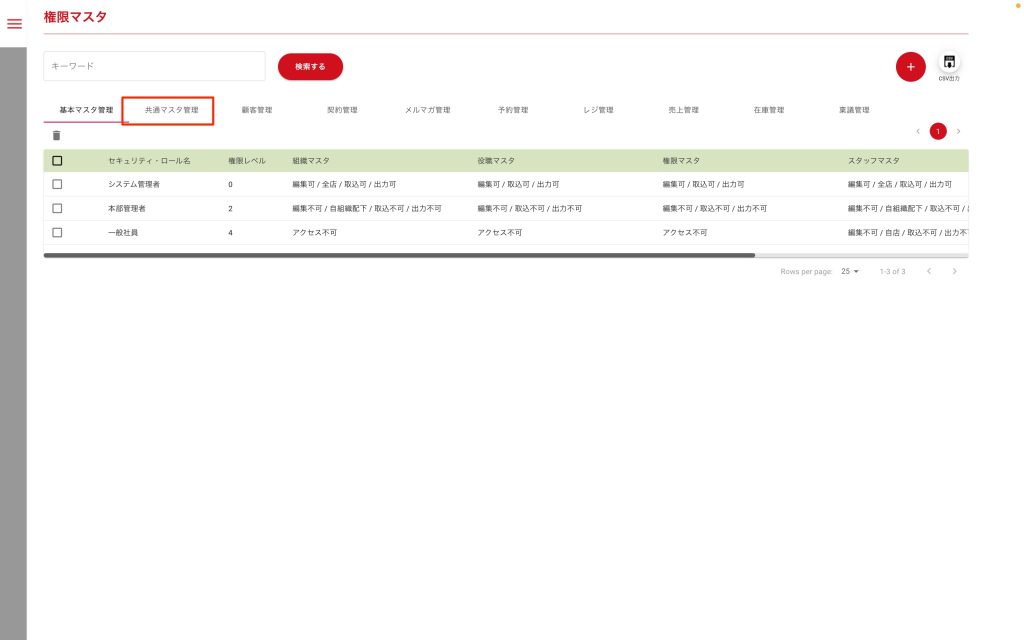Export the list via CSV出力 icon

click(948, 64)
